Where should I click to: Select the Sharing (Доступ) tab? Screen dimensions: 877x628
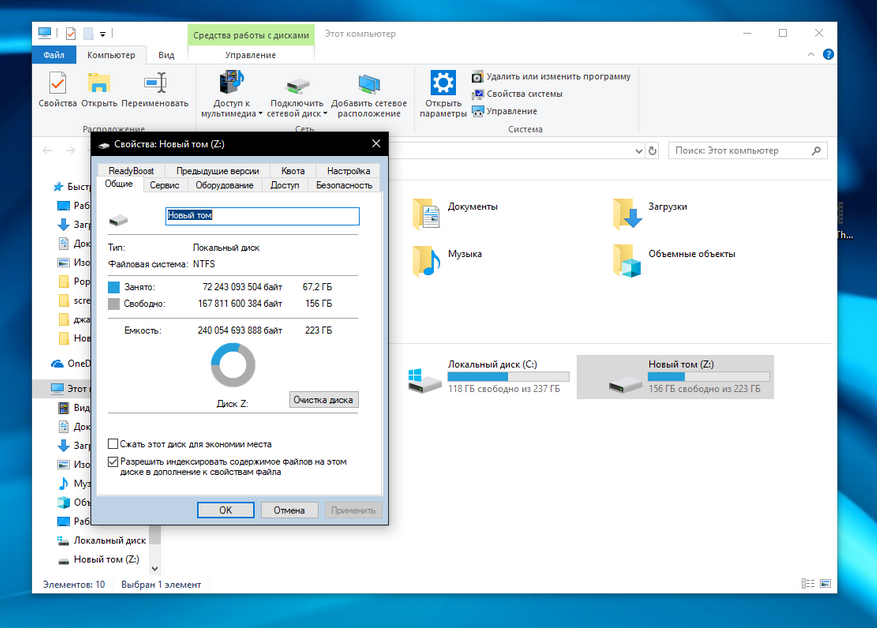pos(285,185)
